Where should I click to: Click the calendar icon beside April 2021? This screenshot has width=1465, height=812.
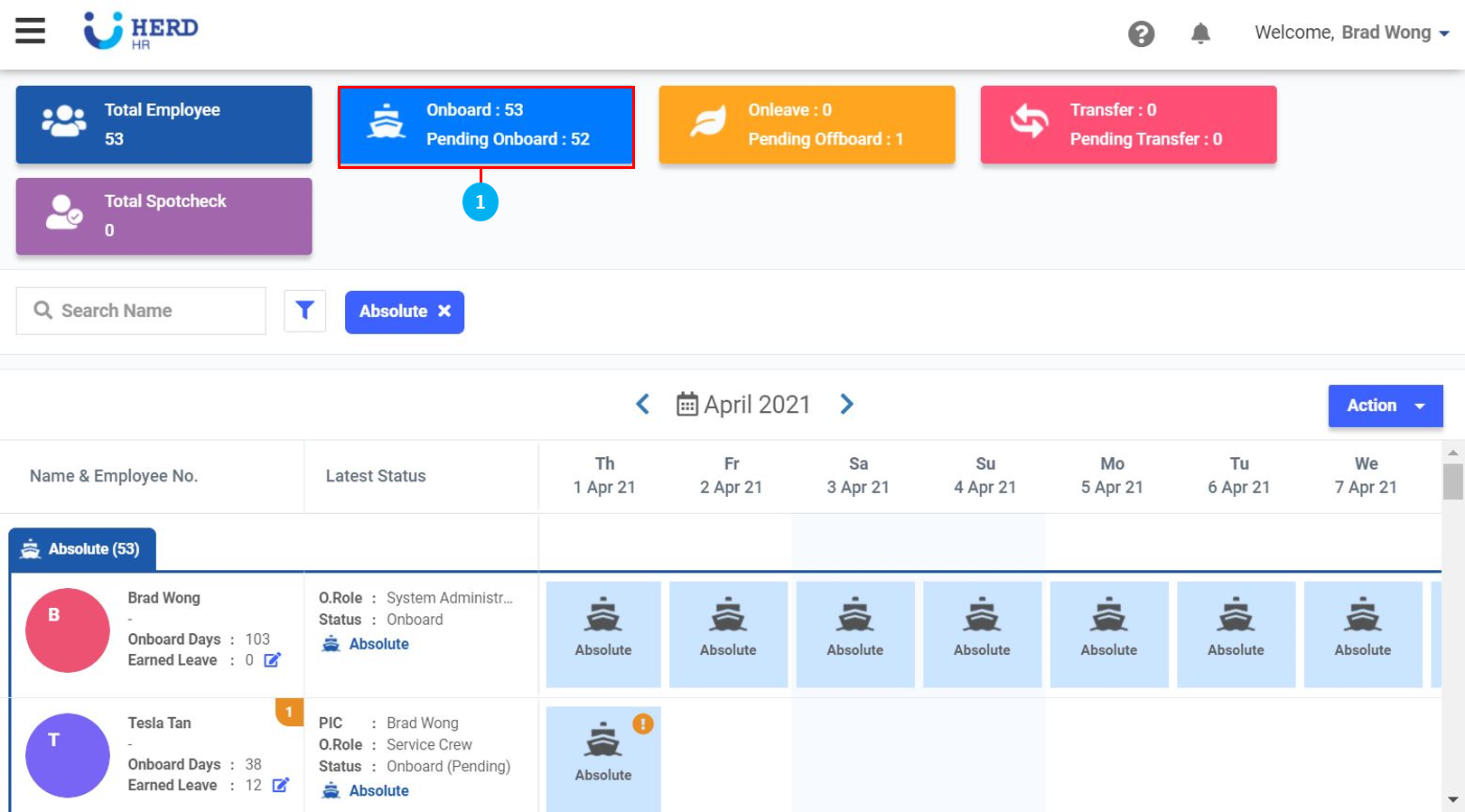click(x=686, y=405)
